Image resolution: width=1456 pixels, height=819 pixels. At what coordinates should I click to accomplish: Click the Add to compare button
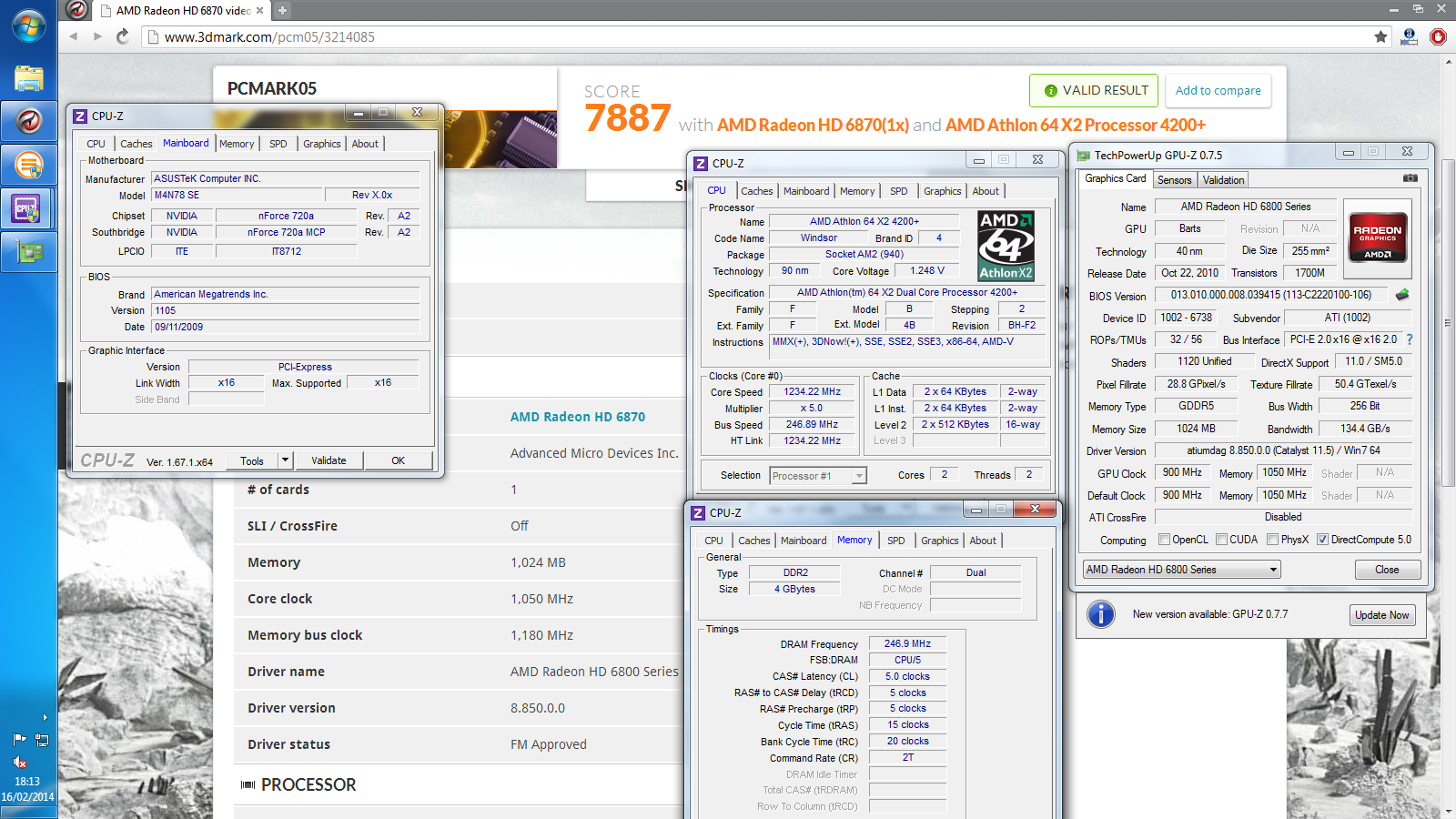pos(1218,90)
